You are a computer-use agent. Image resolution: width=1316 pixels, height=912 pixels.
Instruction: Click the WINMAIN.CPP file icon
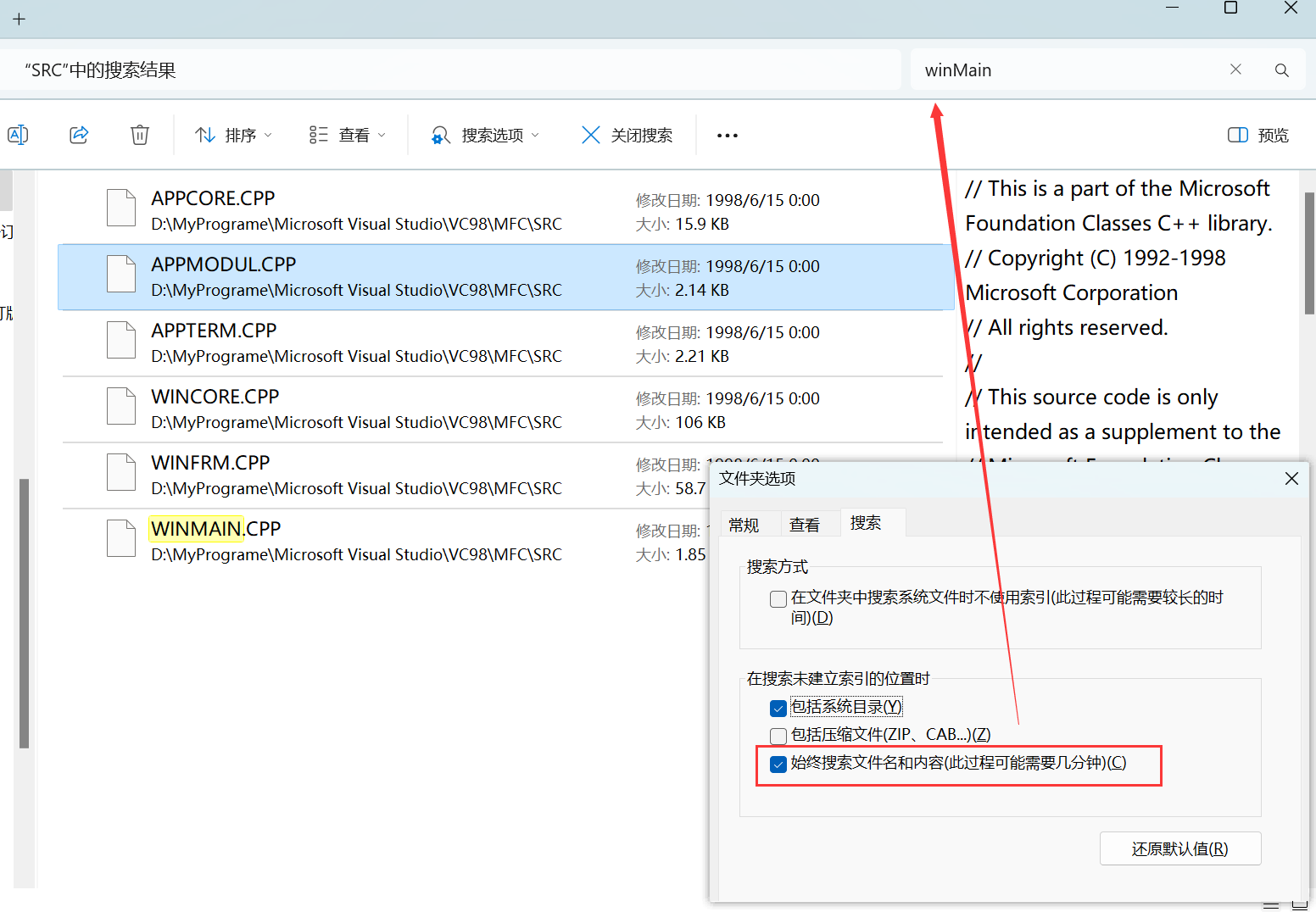[x=121, y=539]
